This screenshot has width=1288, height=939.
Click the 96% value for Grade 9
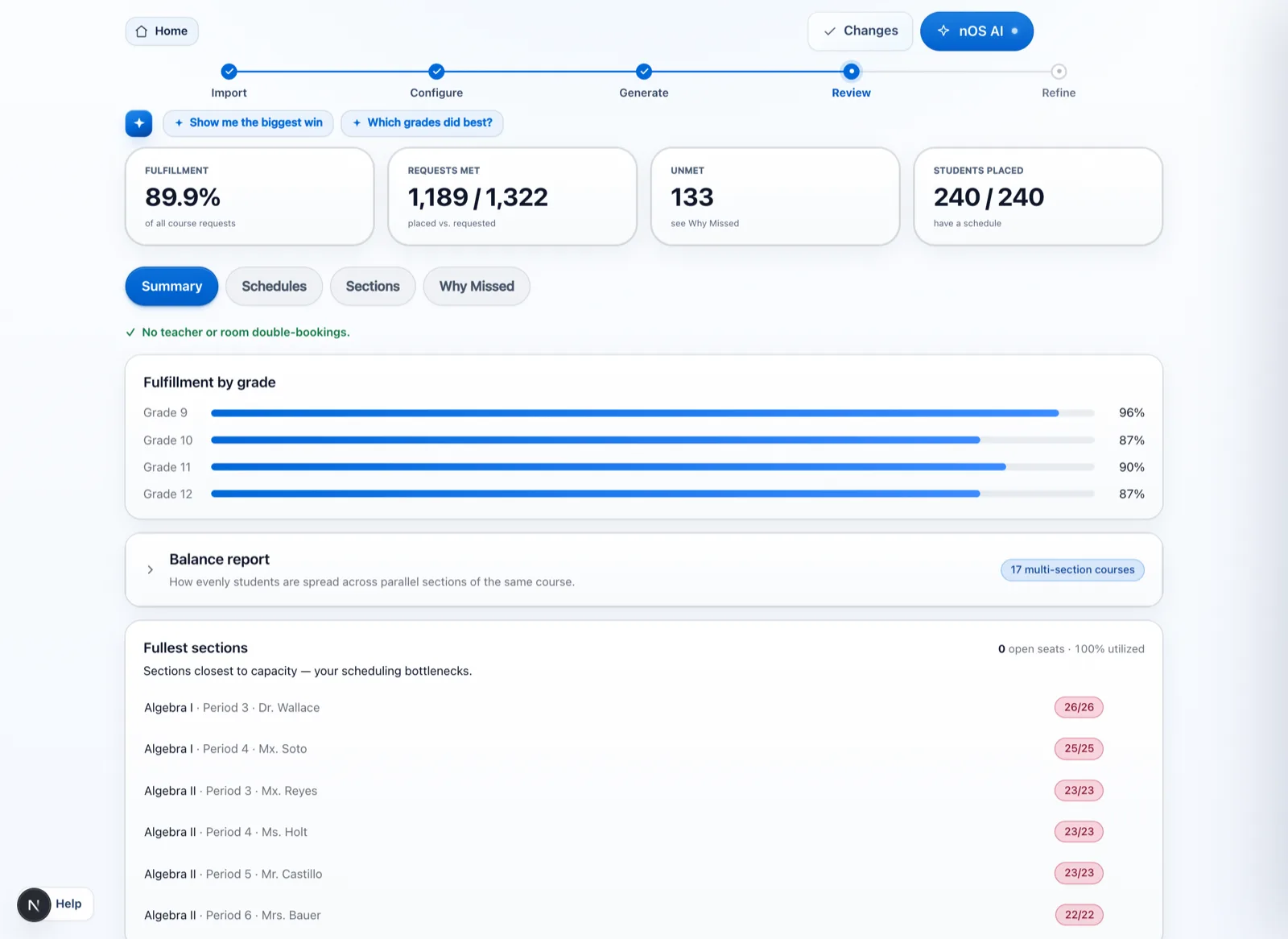(x=1131, y=413)
